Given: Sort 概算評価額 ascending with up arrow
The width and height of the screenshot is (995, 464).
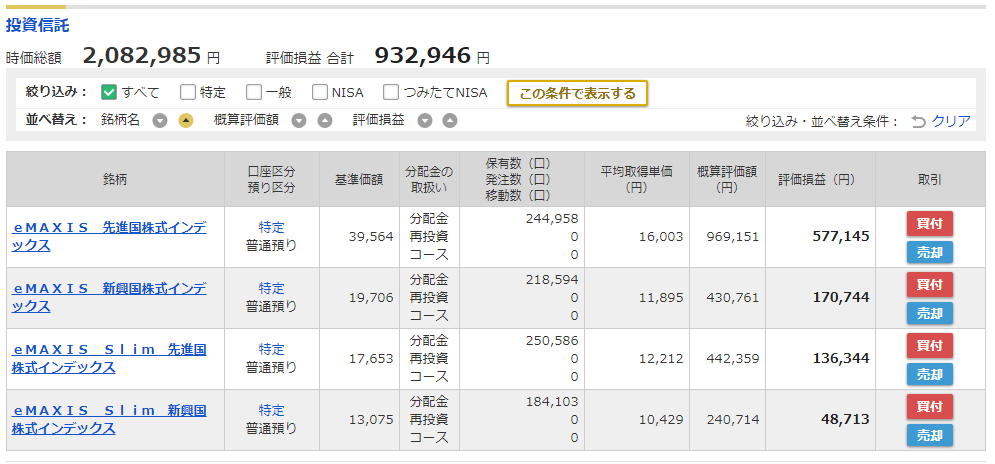Looking at the screenshot, I should (x=324, y=121).
